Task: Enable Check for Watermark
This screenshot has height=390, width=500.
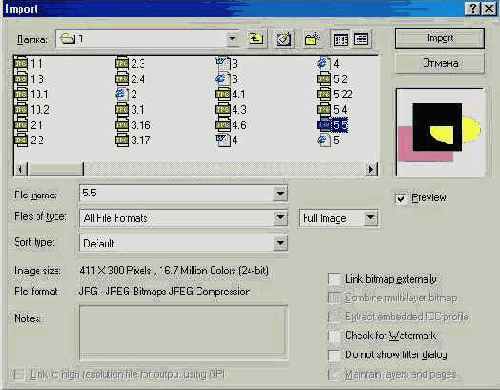Action: (334, 336)
